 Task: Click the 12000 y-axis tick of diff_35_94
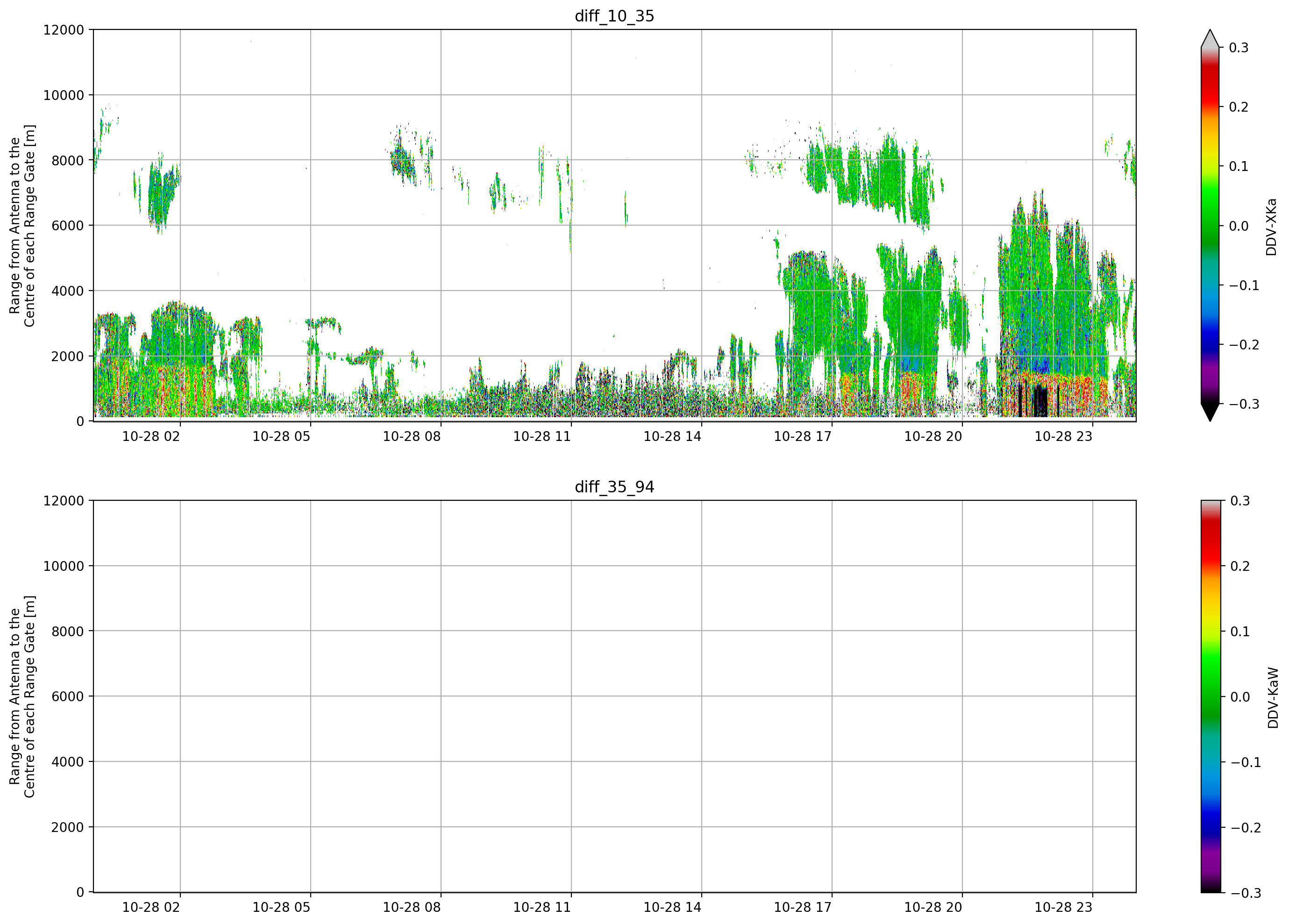(x=64, y=501)
